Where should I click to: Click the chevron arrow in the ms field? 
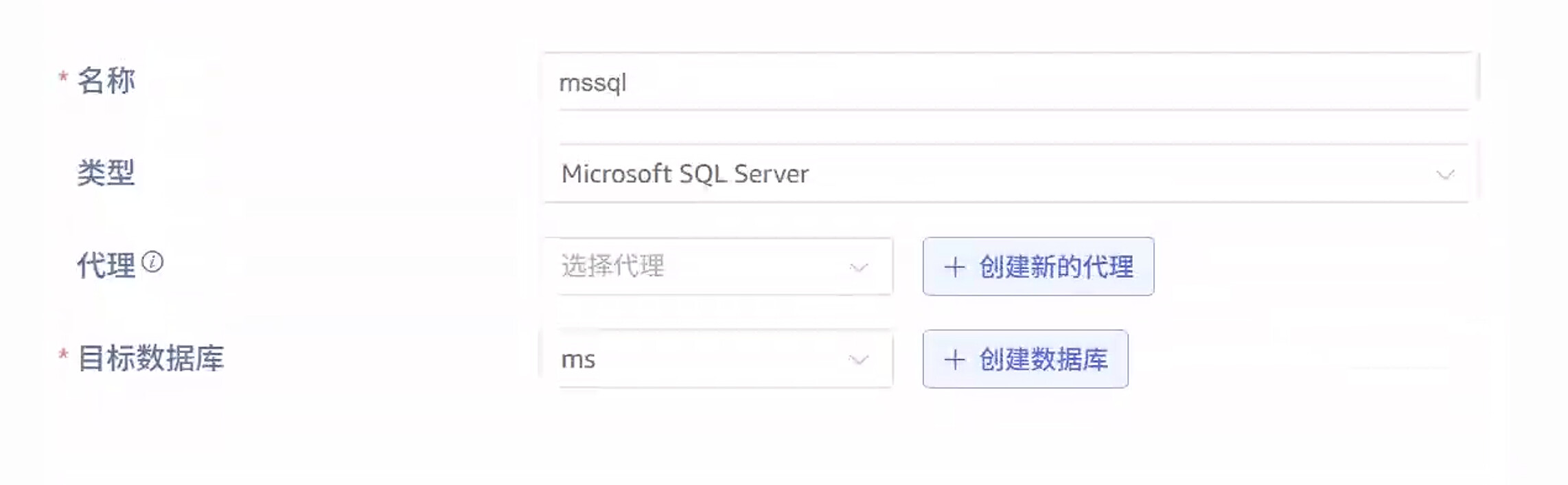859,360
